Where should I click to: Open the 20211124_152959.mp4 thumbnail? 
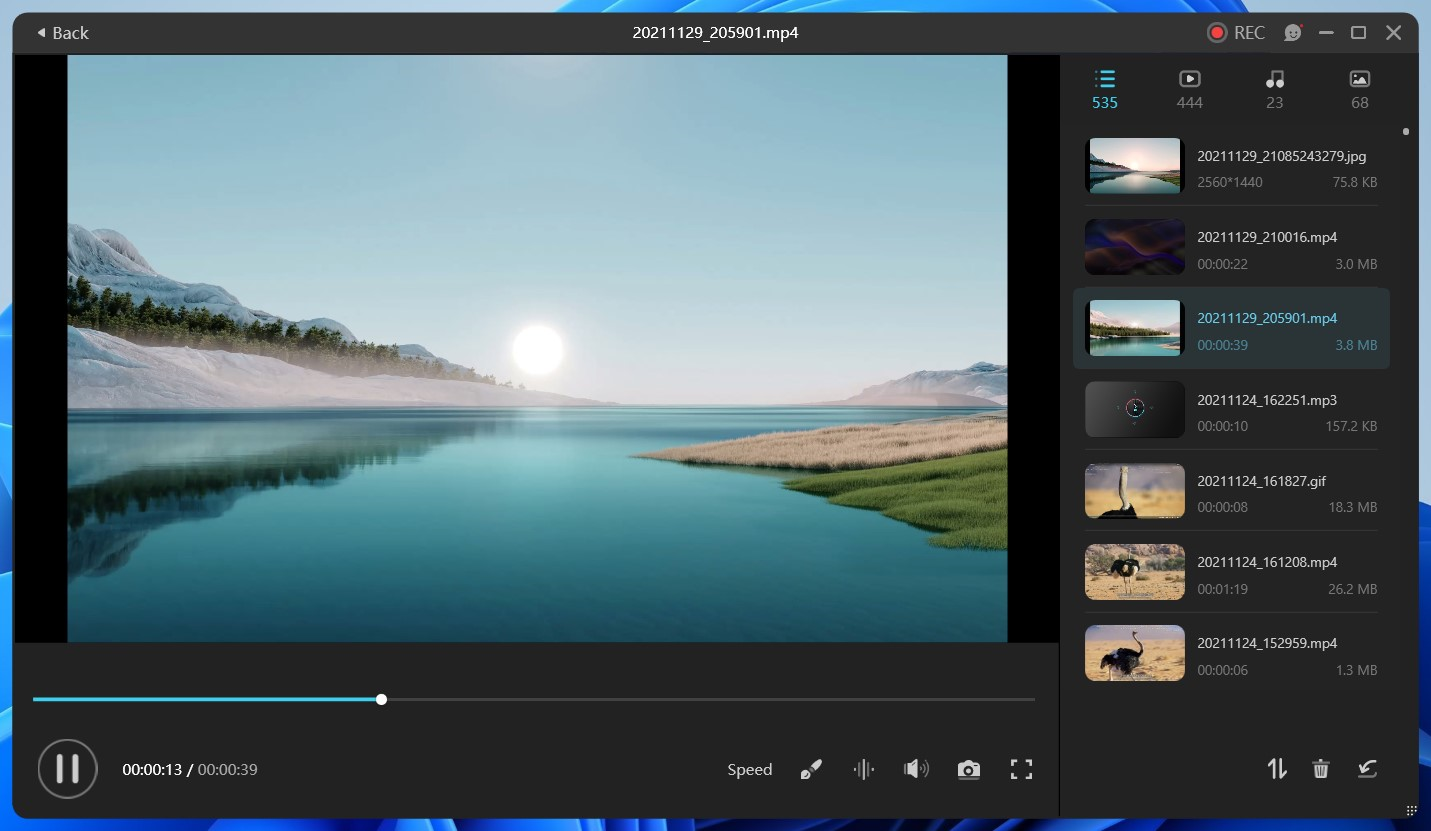coord(1134,652)
